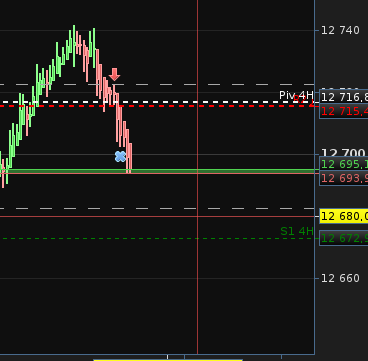Click the 12 660 price axis label
The image size is (368, 361).
point(340,278)
